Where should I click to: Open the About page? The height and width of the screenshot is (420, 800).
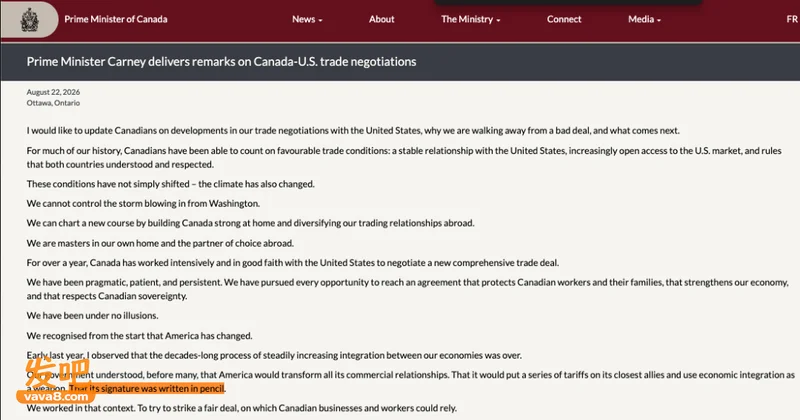(x=382, y=19)
